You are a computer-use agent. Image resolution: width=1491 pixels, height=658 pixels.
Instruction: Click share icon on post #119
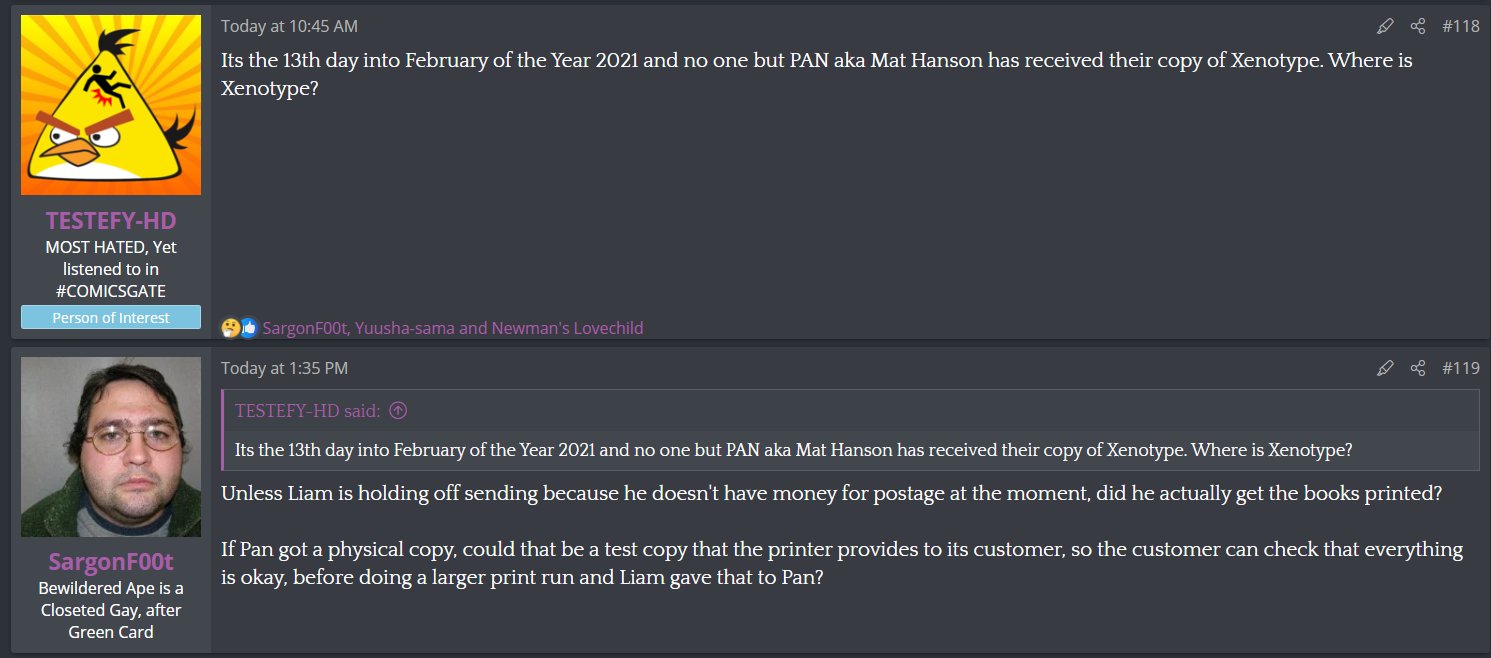point(1418,368)
